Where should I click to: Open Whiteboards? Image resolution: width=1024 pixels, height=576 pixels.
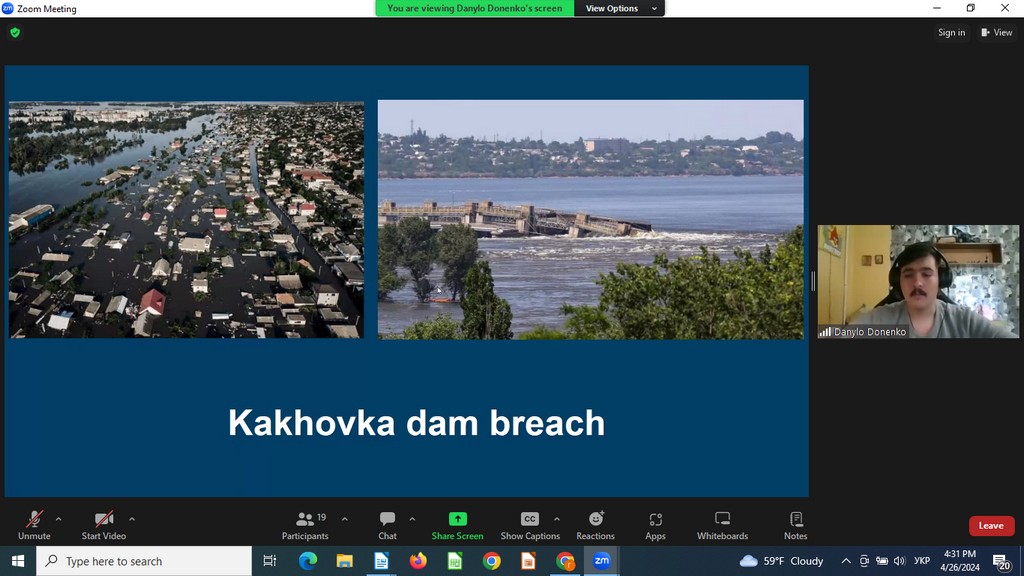[722, 525]
